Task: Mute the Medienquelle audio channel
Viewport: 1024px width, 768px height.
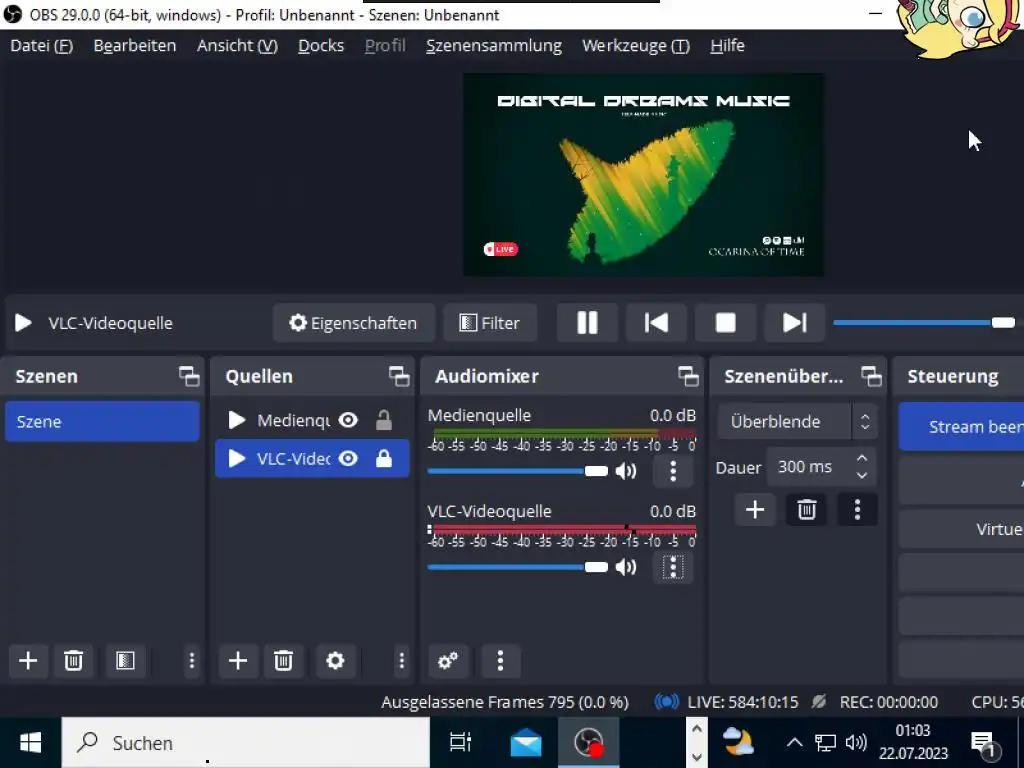Action: (626, 471)
